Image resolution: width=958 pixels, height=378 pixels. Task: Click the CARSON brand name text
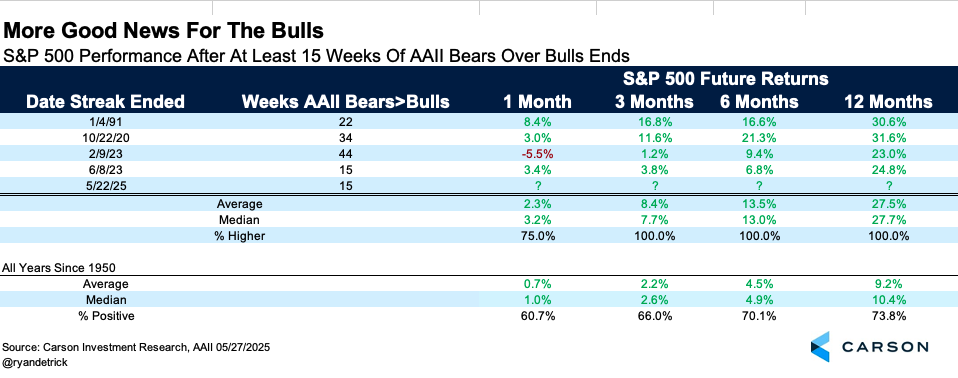tap(885, 347)
